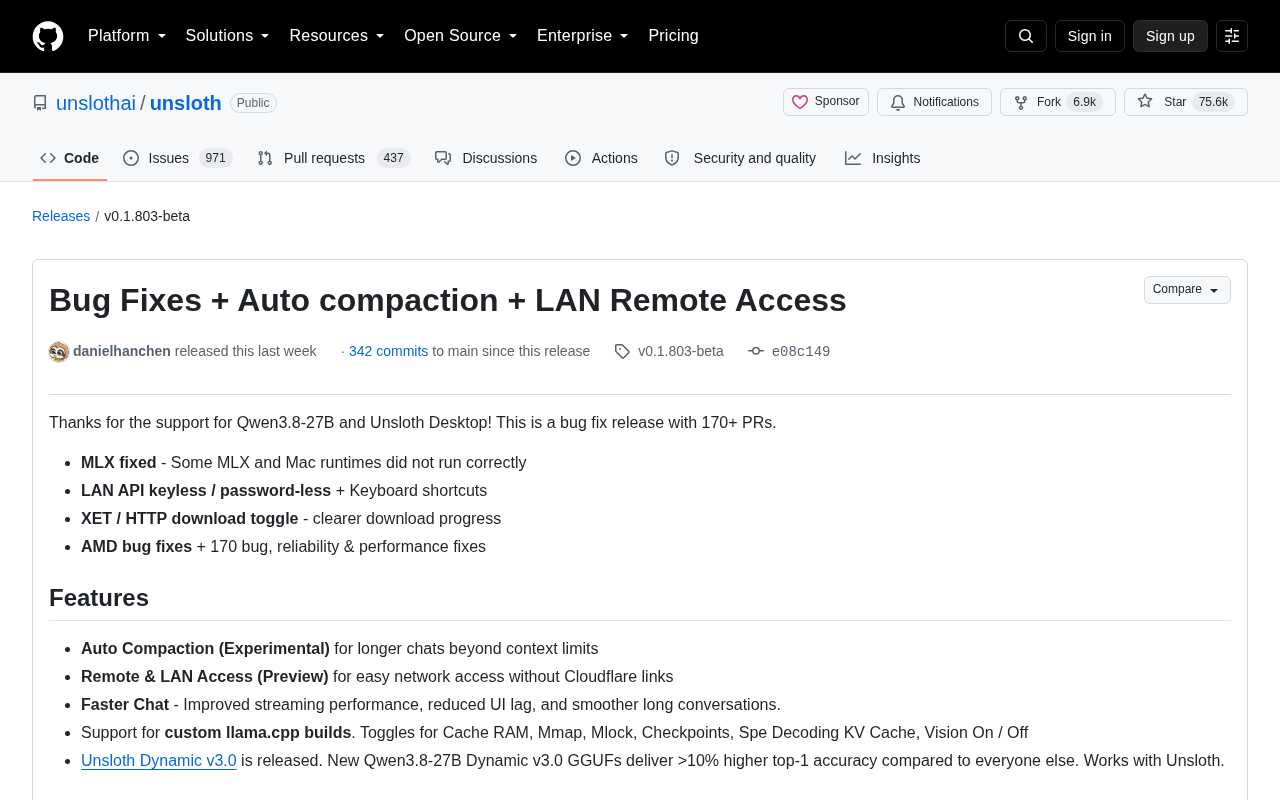Switch to the Discussions tab
The image size is (1280, 800).
(x=486, y=158)
